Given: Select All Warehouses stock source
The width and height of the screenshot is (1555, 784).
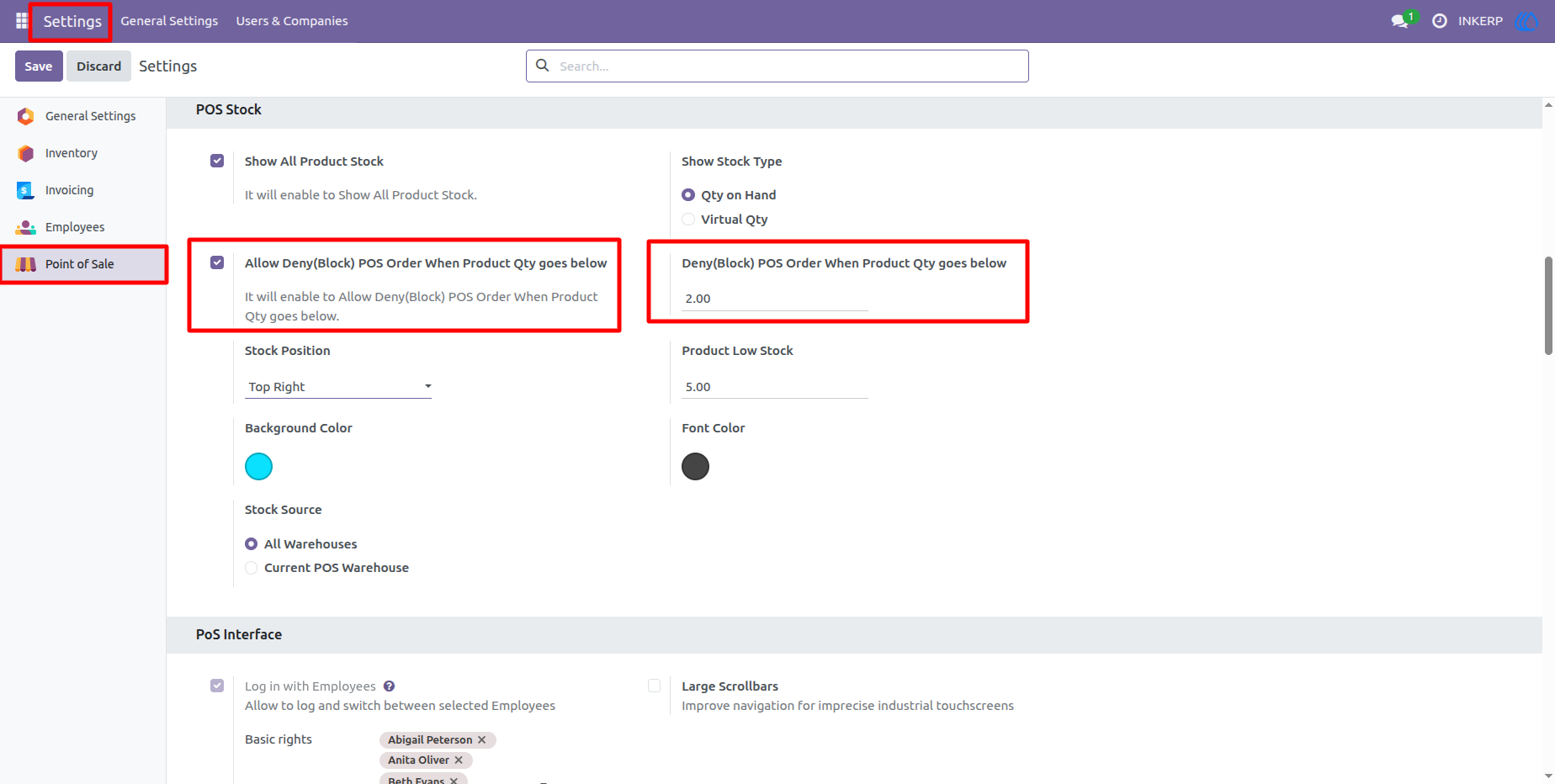Looking at the screenshot, I should tap(252, 544).
